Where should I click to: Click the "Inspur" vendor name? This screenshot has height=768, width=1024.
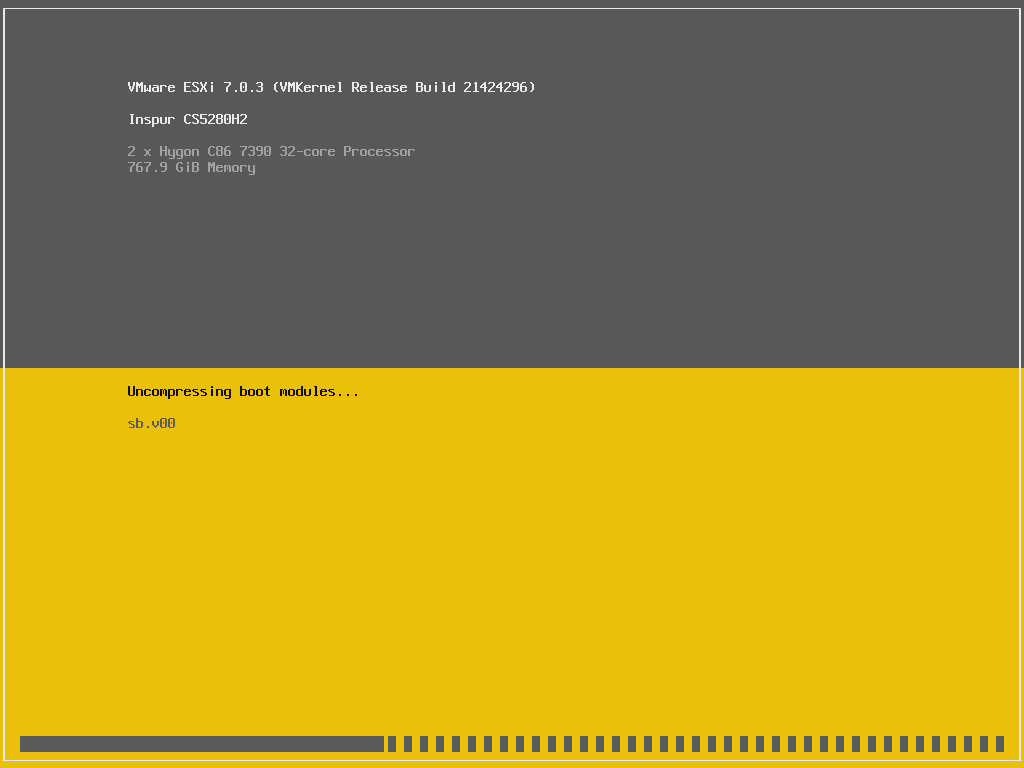151,119
